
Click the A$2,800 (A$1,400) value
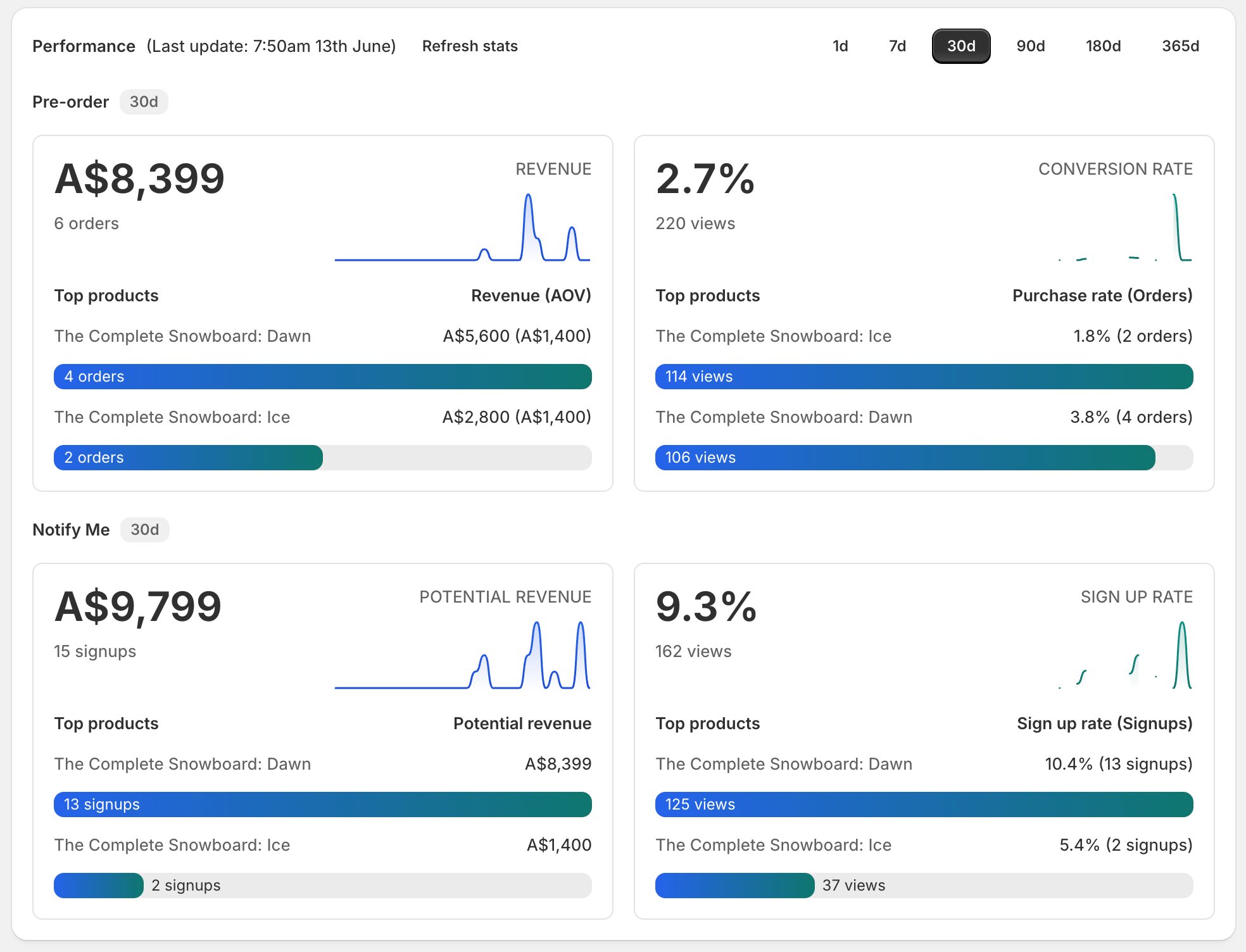tap(517, 417)
